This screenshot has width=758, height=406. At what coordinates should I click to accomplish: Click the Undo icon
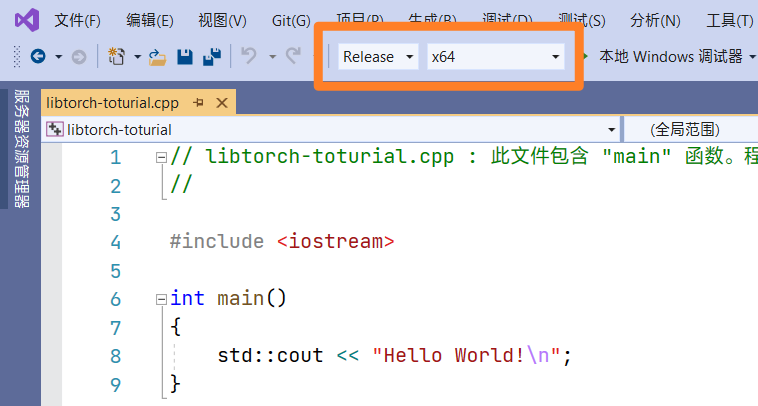point(249,56)
